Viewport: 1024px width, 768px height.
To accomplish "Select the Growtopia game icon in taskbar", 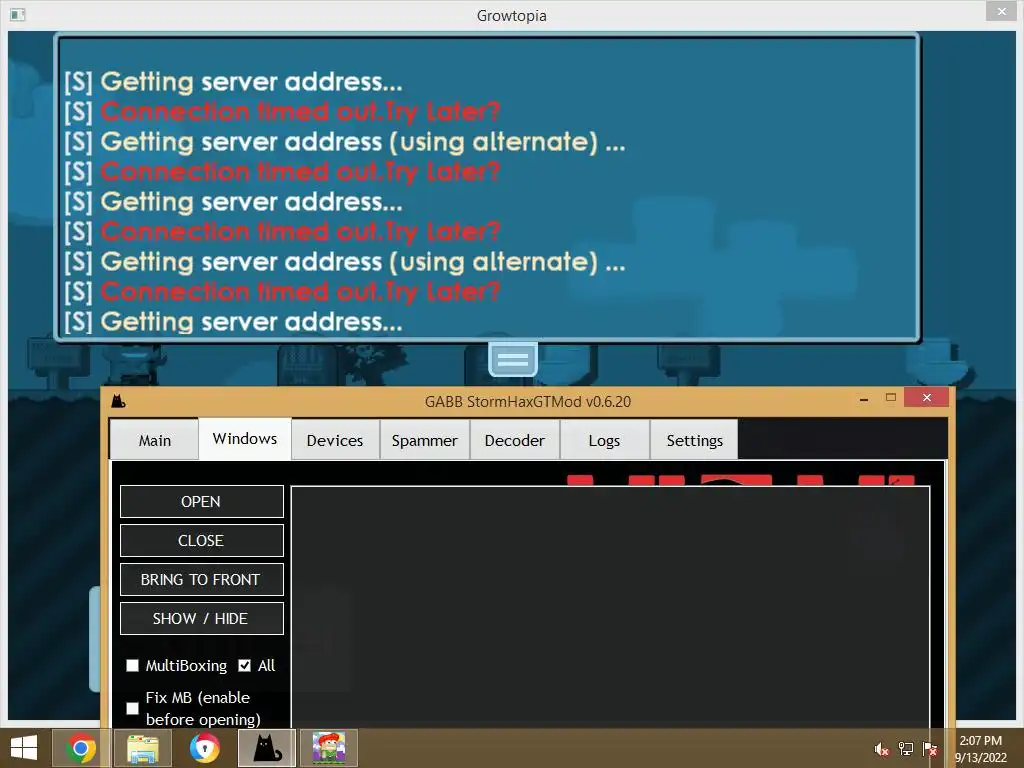I will (x=329, y=748).
